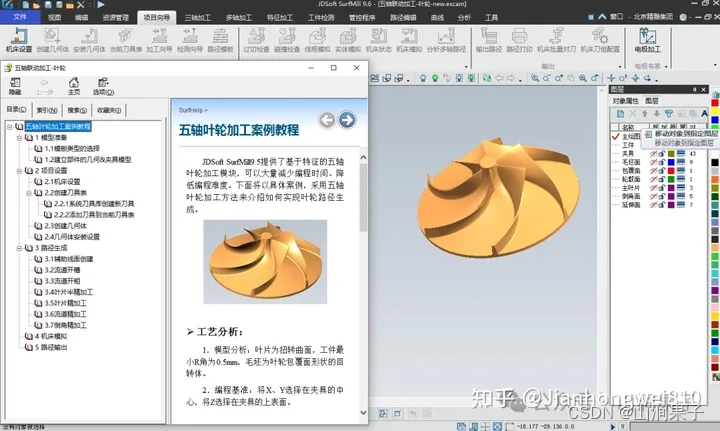Open the 三轴加工 ribbon tab

pyautogui.click(x=197, y=17)
